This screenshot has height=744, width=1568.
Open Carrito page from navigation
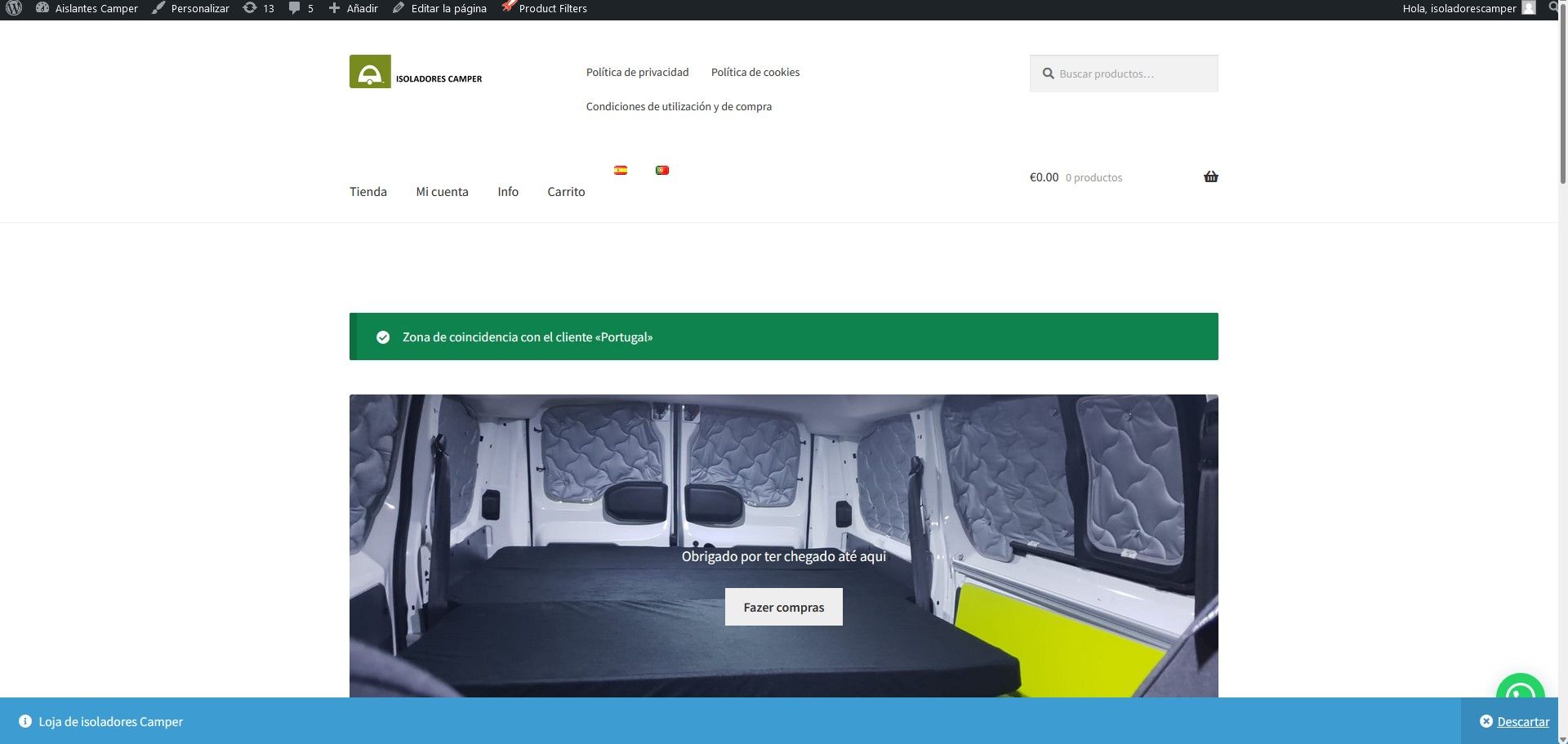pos(566,191)
